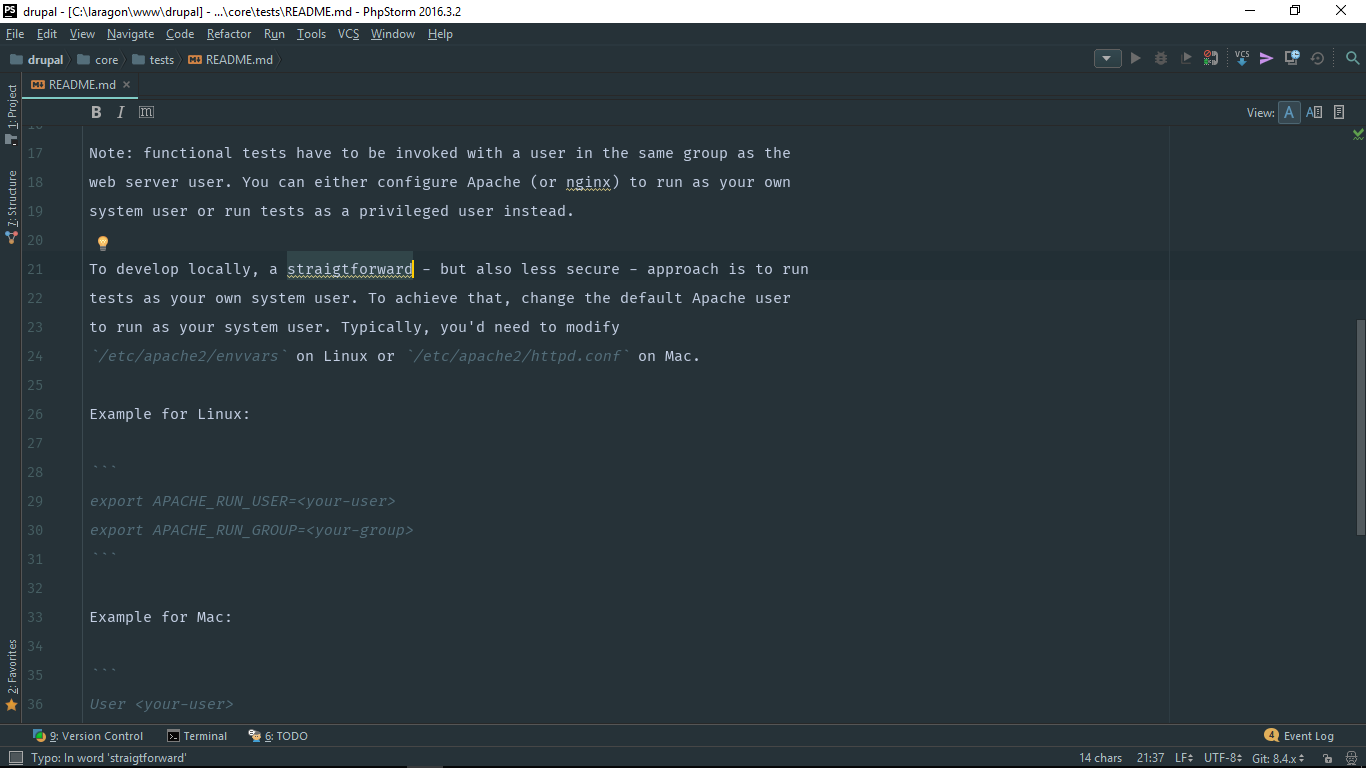The width and height of the screenshot is (1366, 768).
Task: Open the Run menu
Action: pos(274,34)
